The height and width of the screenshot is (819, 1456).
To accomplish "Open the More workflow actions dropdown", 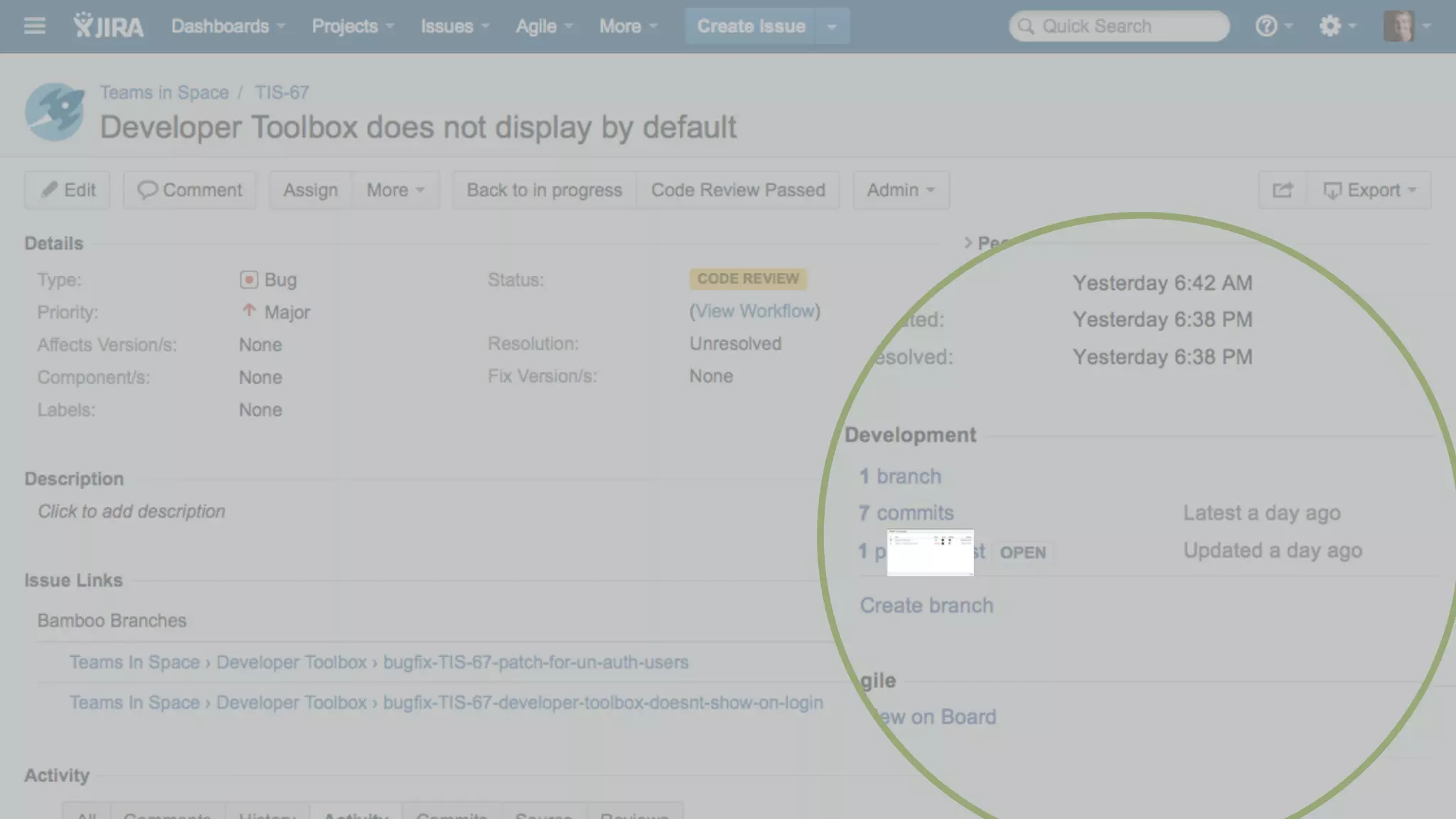I will (x=395, y=191).
